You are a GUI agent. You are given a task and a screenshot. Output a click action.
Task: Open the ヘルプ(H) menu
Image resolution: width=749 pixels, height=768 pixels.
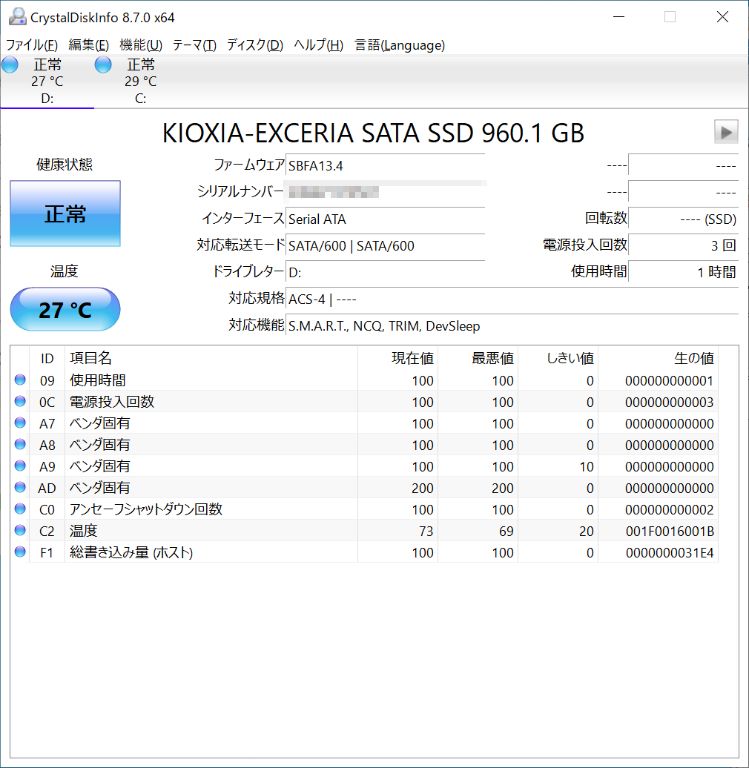click(x=318, y=45)
